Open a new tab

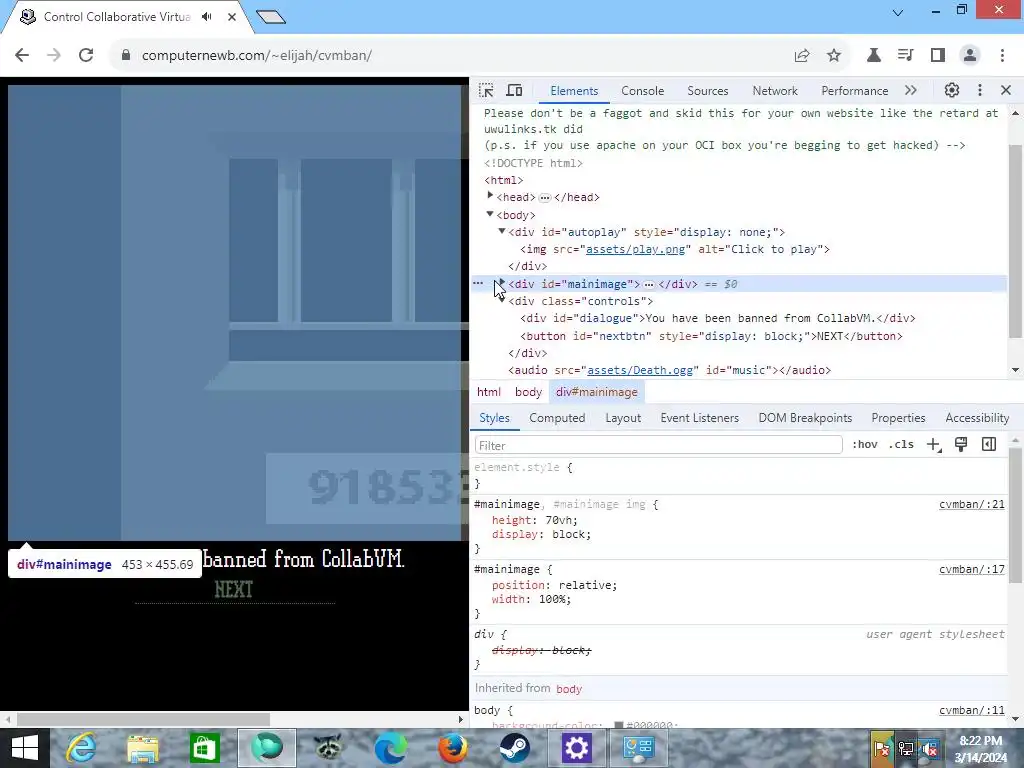(x=271, y=17)
